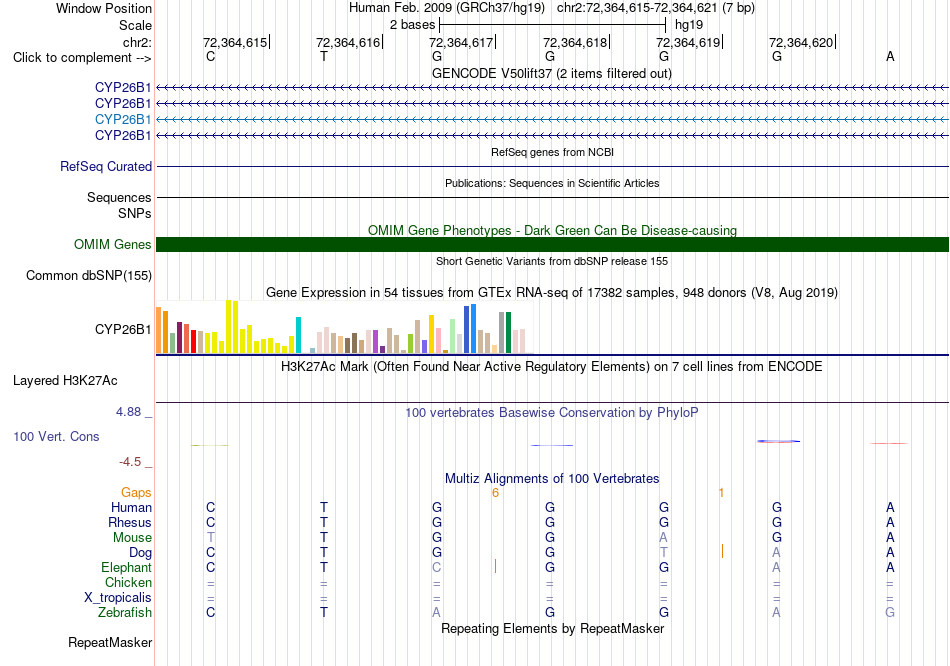The height and width of the screenshot is (666, 950).
Task: Click the cyan bar in GTEx chart
Action: point(298,335)
